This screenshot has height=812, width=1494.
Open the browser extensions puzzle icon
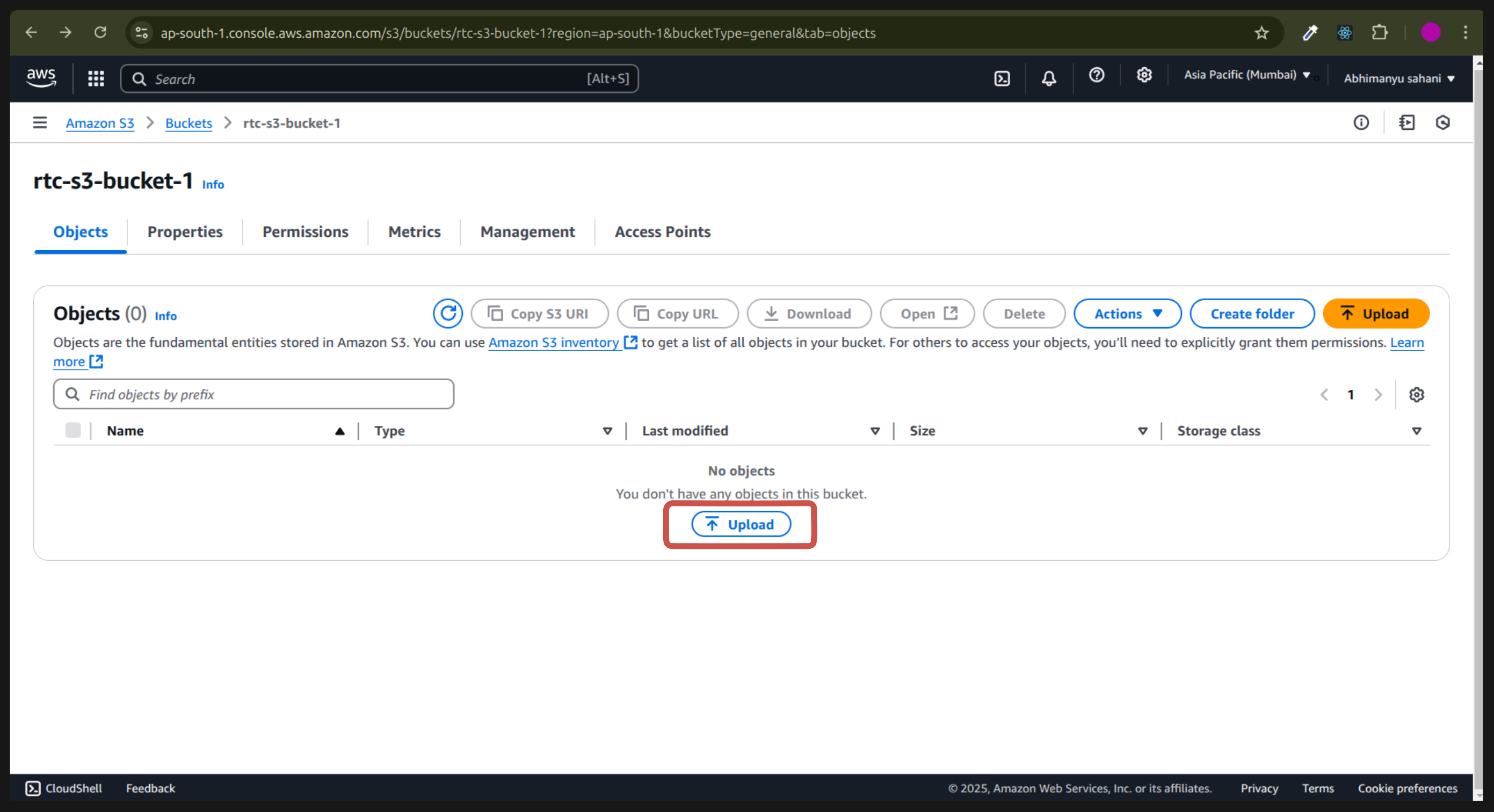(x=1380, y=32)
